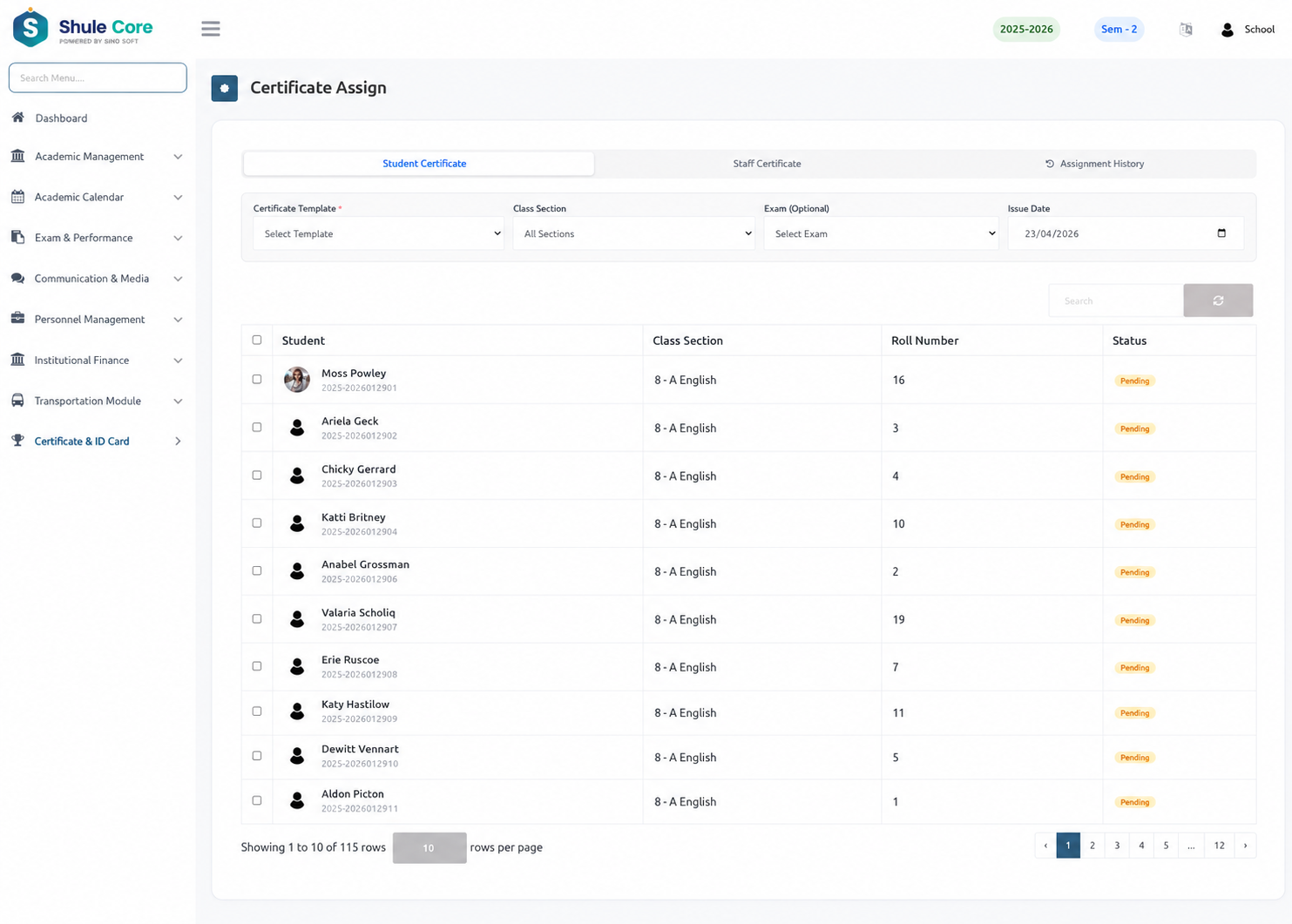Select the checkbox for Ariela Geck
Image resolution: width=1292 pixels, height=924 pixels.
tap(257, 428)
